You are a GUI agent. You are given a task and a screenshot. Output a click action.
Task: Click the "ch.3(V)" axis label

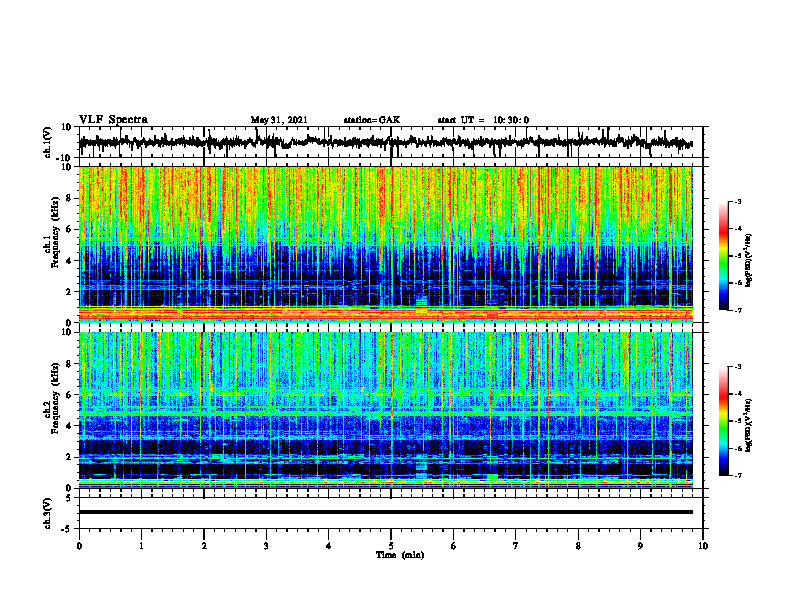48,514
